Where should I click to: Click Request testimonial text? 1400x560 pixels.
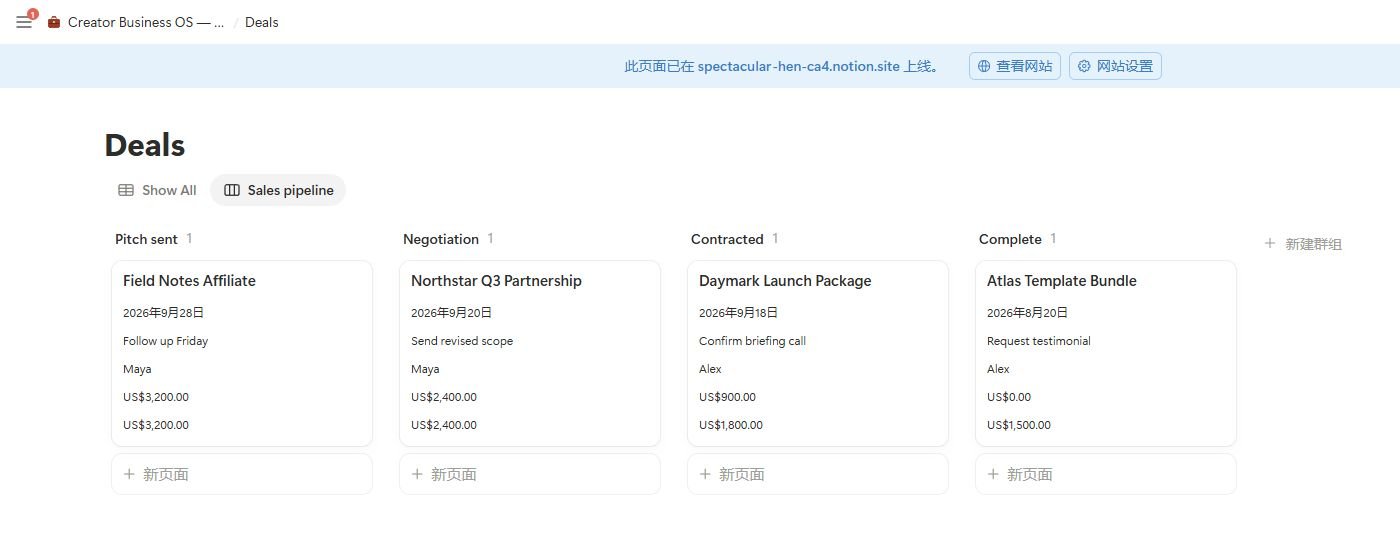point(1039,341)
